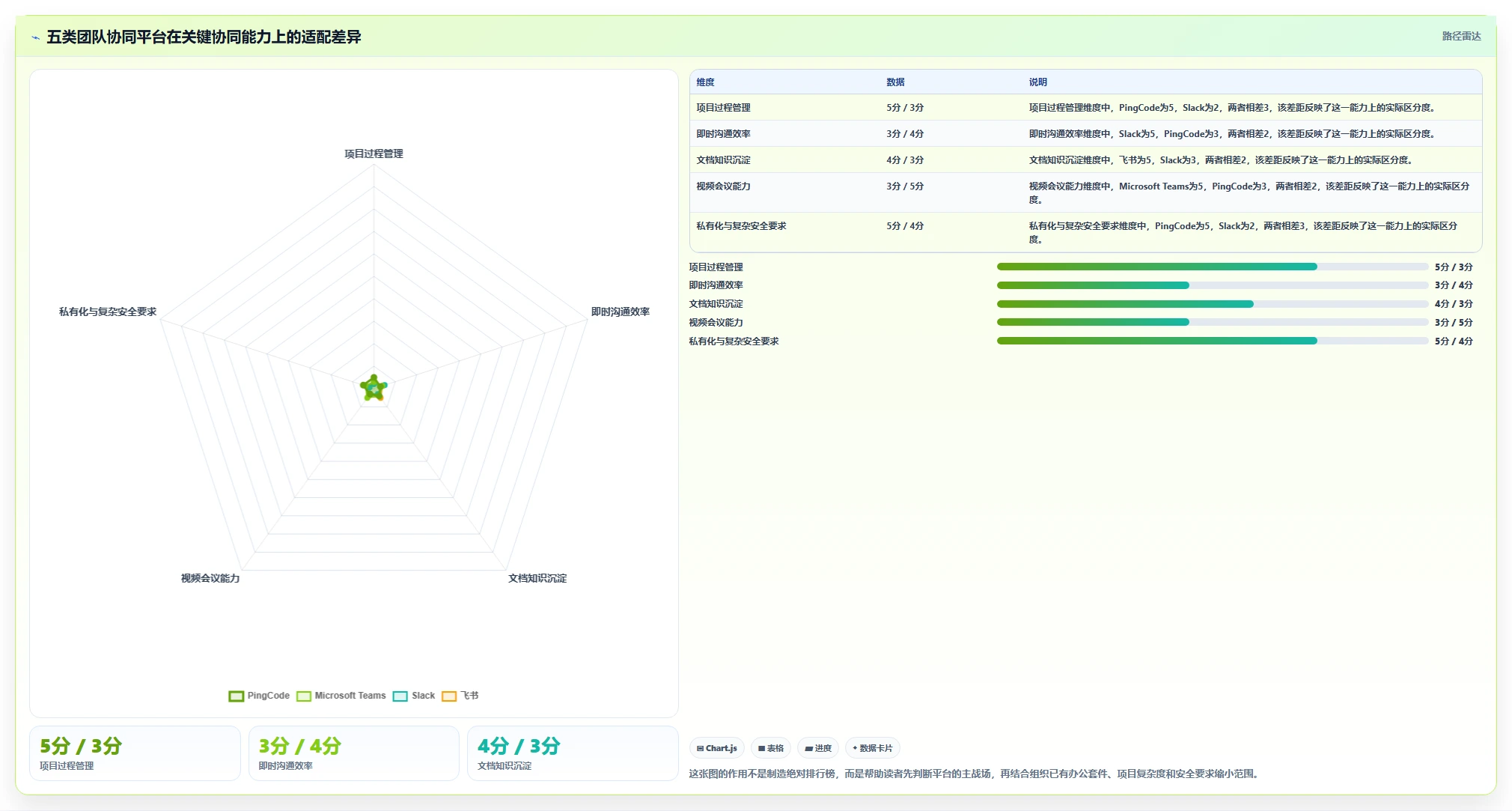Viewport: 1512px width, 811px height.
Task: Click the radar axis label 项目过程管理
Action: click(374, 154)
